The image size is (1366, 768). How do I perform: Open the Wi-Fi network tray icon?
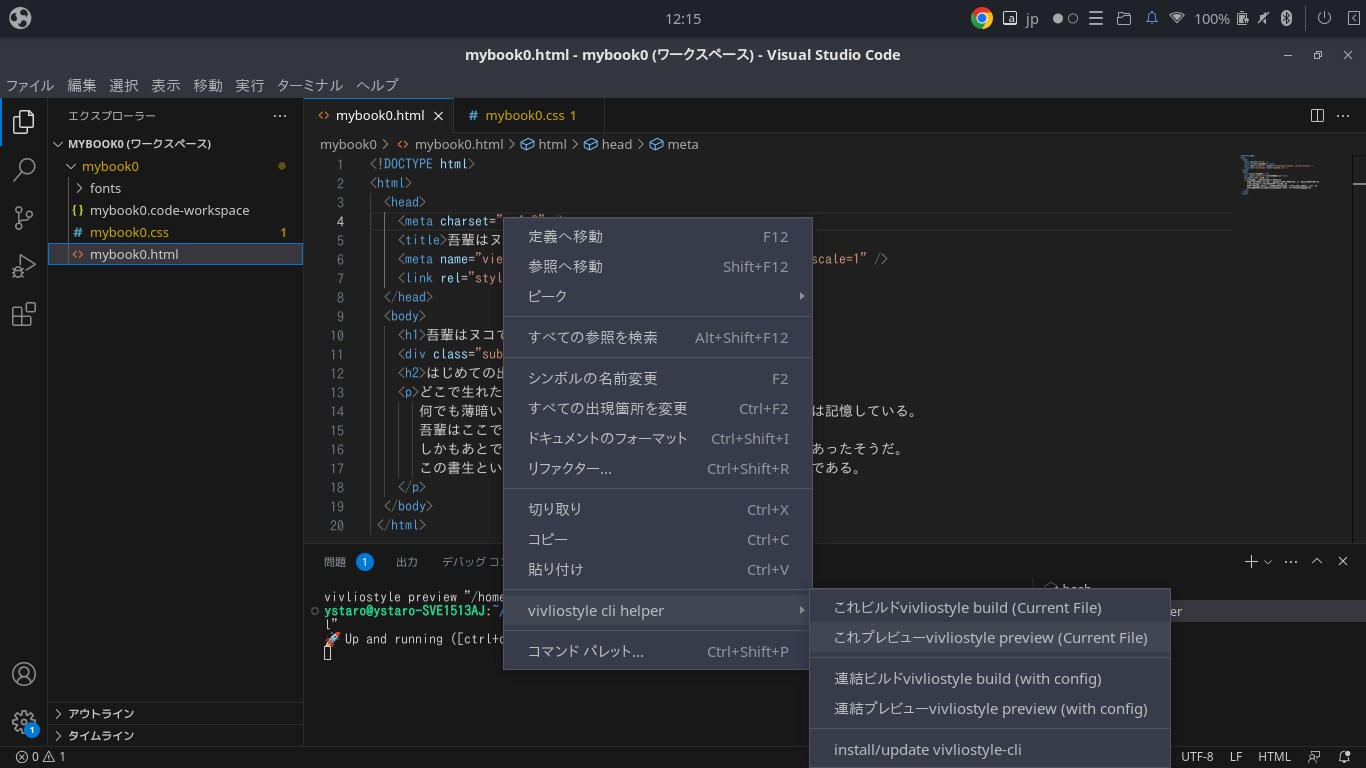point(1177,18)
